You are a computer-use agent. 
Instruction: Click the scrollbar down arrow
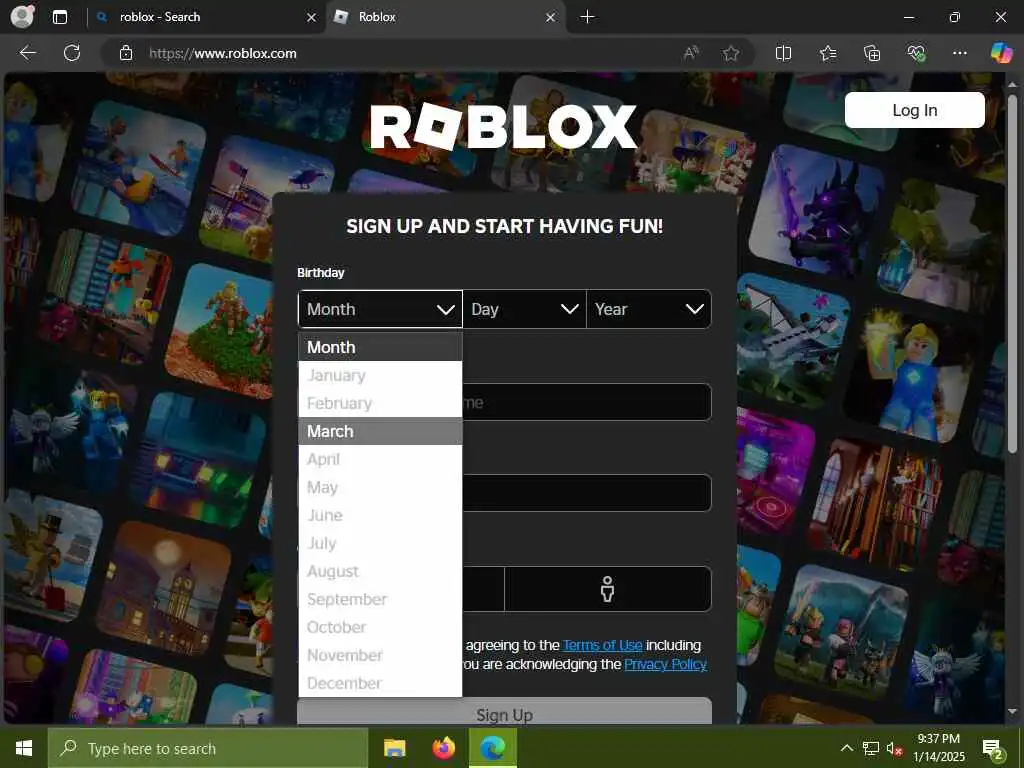[x=1012, y=711]
